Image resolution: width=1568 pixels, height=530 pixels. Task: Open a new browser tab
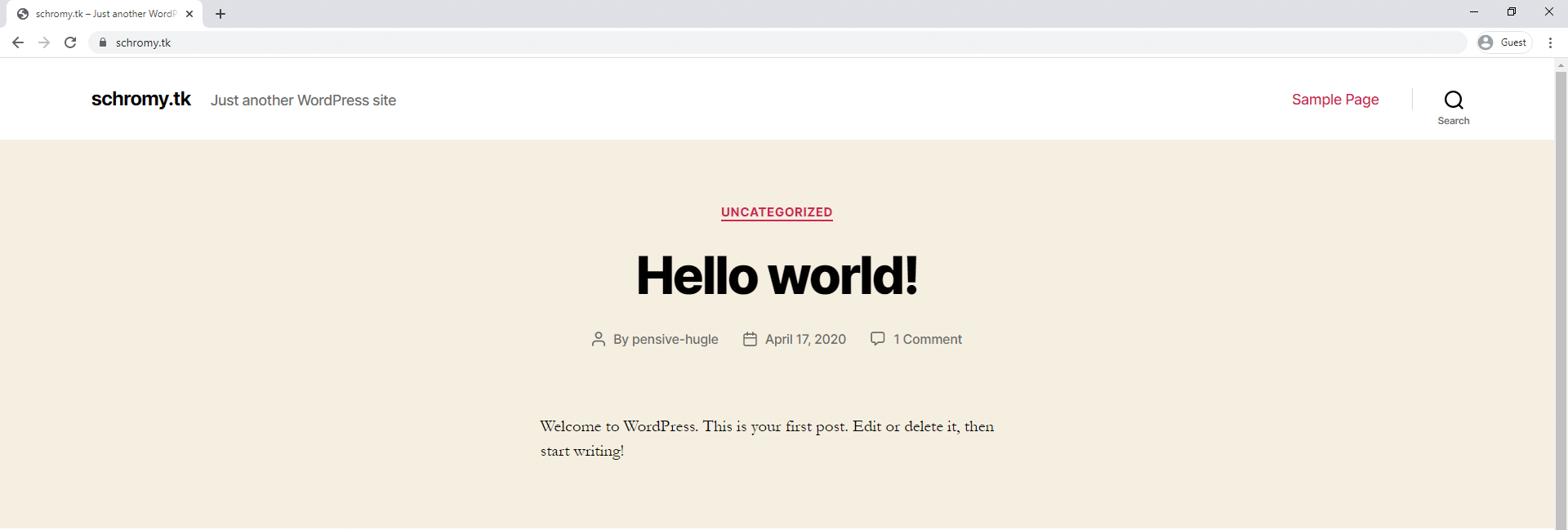pyautogui.click(x=220, y=14)
